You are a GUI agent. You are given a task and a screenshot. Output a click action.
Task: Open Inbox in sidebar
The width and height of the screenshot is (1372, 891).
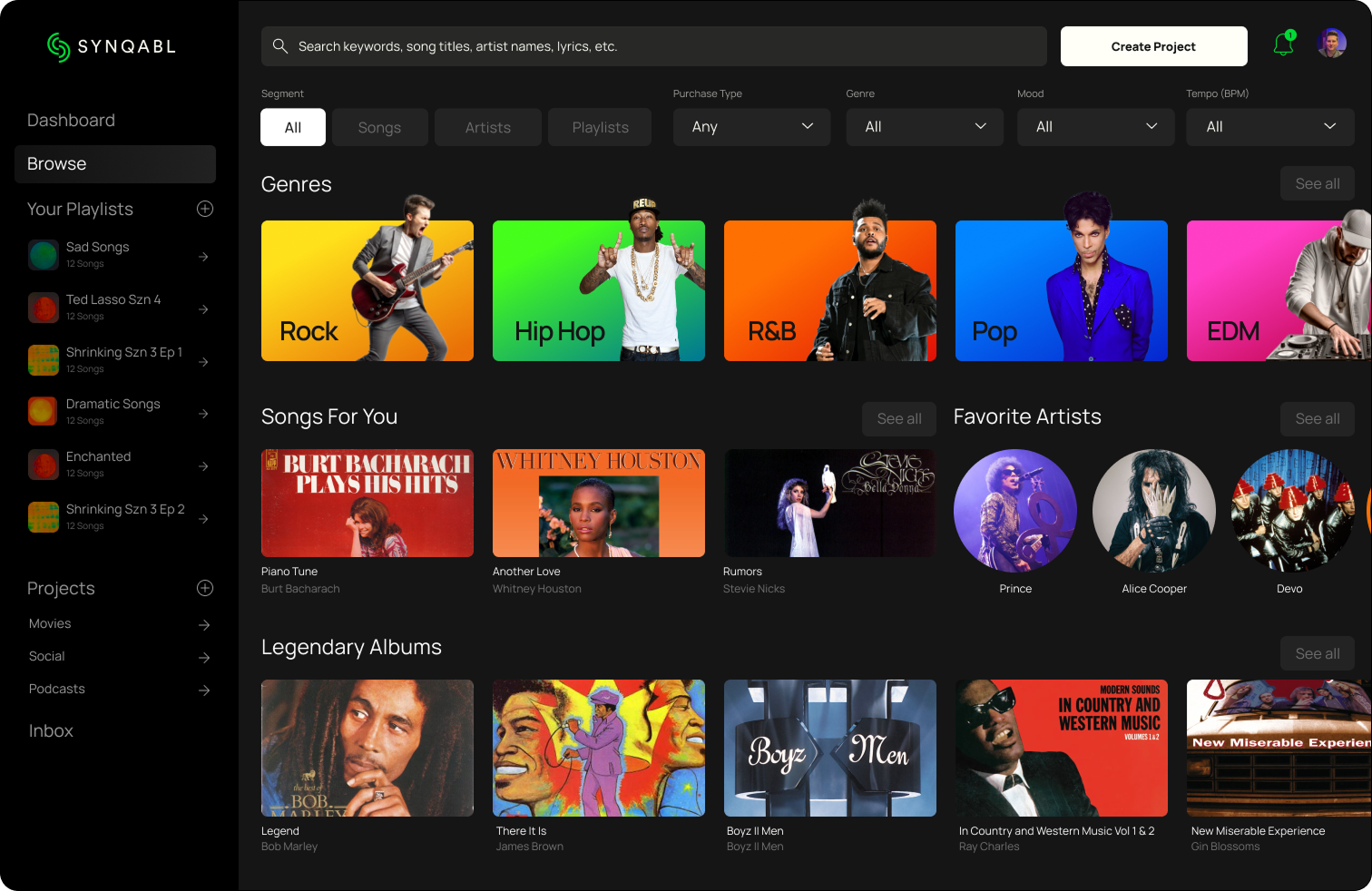click(51, 731)
